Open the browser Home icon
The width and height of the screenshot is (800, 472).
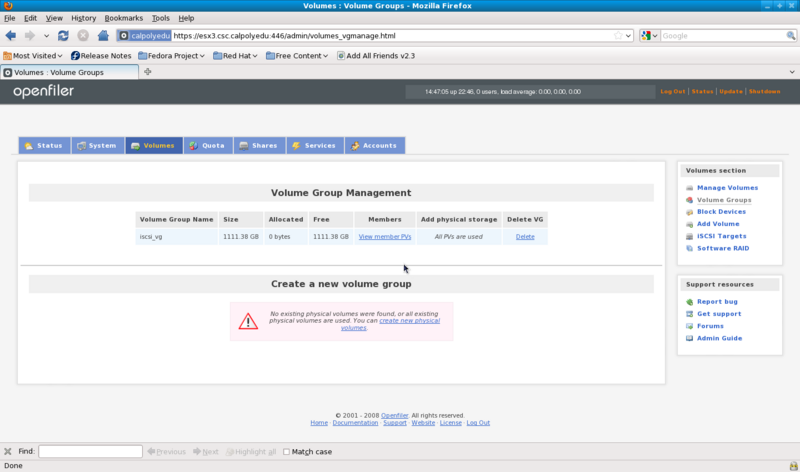click(103, 36)
